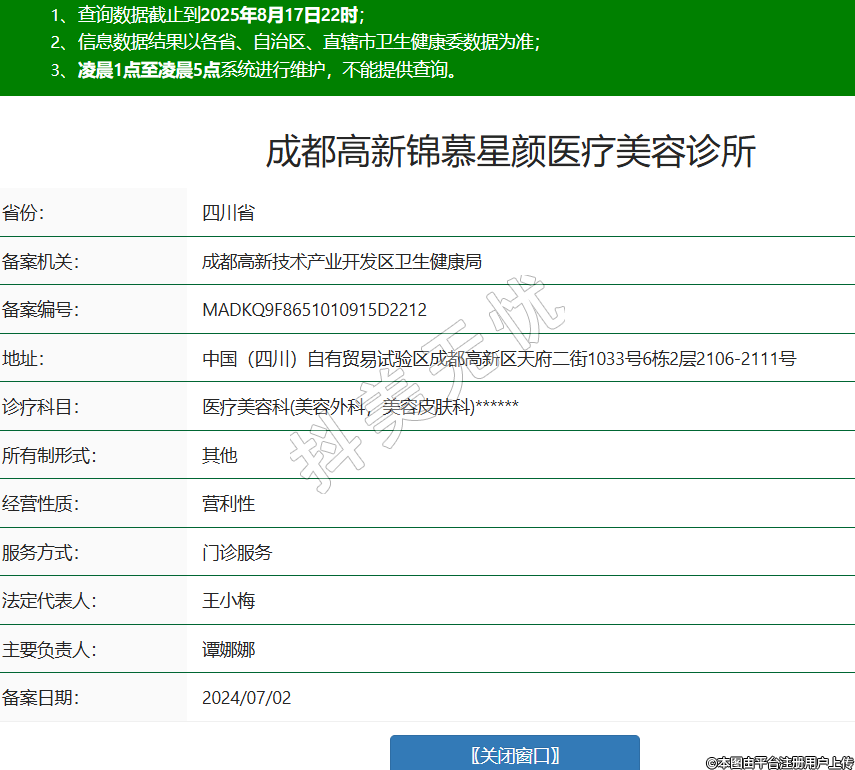Click the filing authority value 成都高新技术产业开发区卫生健康局

(x=342, y=262)
